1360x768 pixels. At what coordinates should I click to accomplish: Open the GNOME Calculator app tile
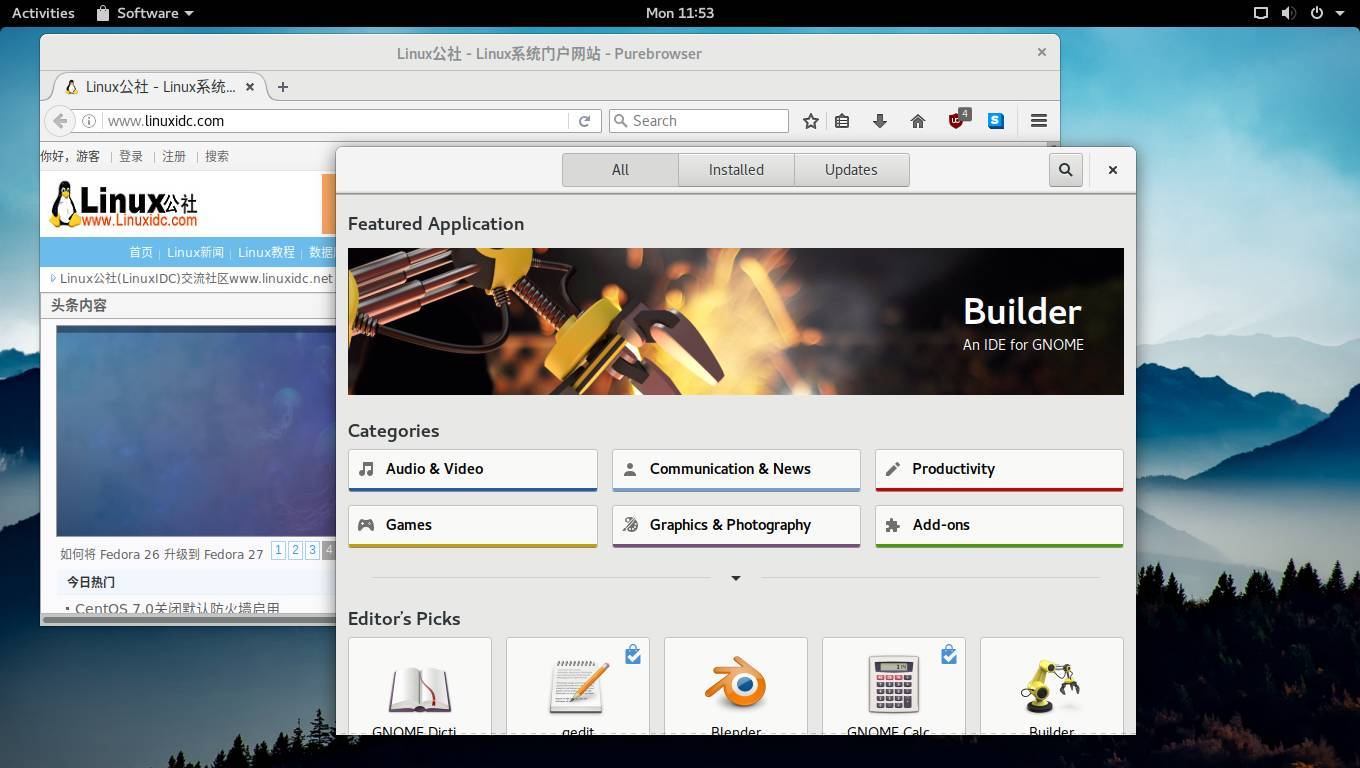(894, 686)
